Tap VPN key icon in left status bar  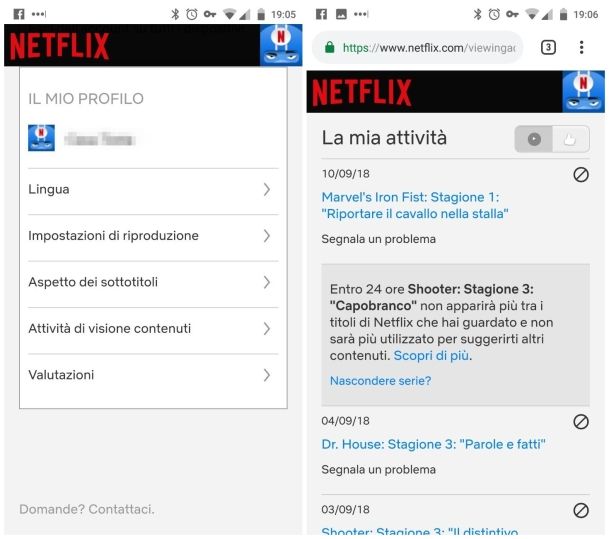pos(210,14)
